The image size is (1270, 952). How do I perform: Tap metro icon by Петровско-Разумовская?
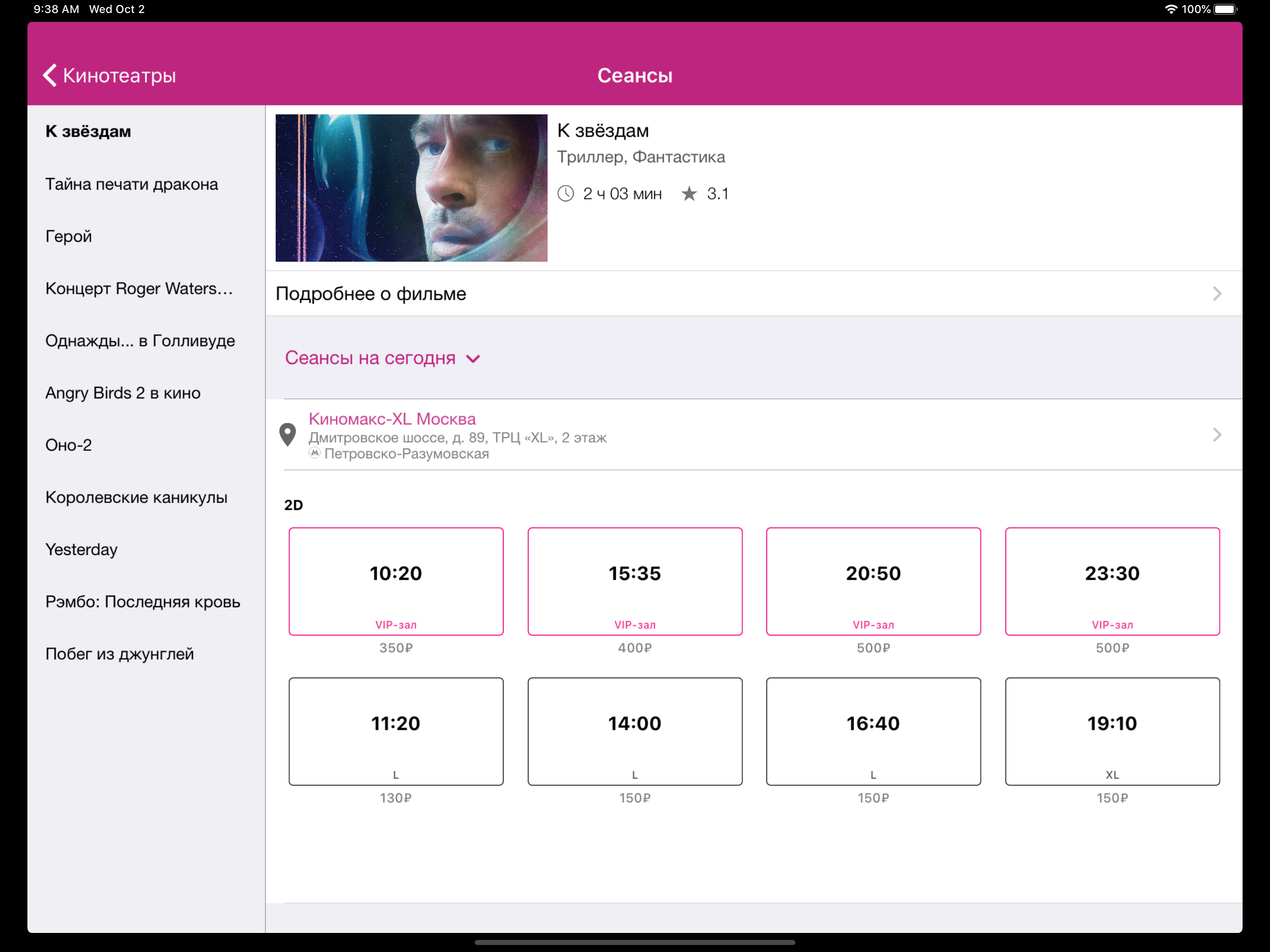pyautogui.click(x=314, y=453)
